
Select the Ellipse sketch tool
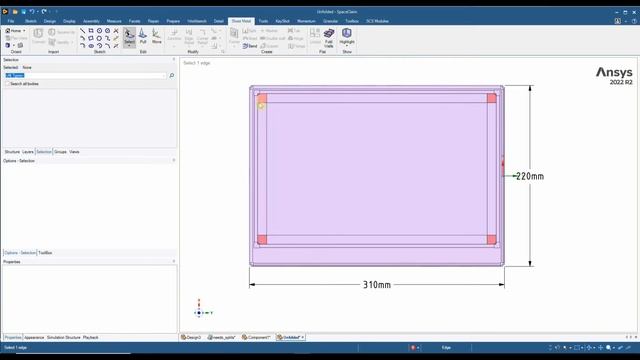[x=91, y=46]
